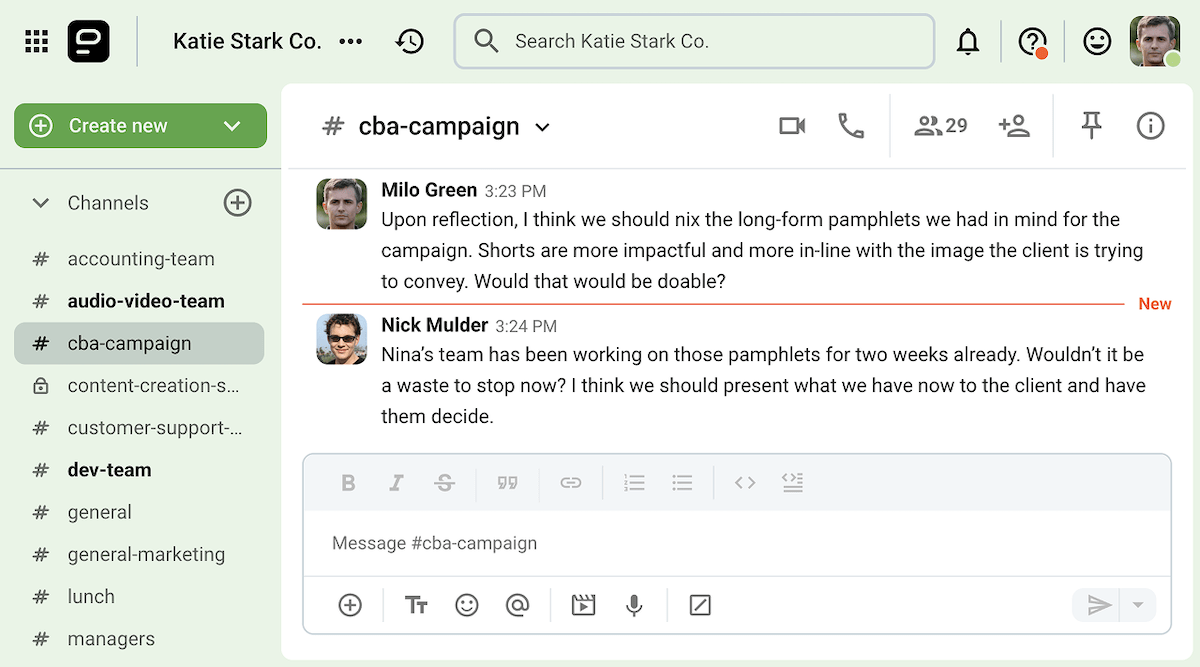This screenshot has width=1200, height=667.
Task: Start a video call in cba-campaign
Action: [x=792, y=126]
